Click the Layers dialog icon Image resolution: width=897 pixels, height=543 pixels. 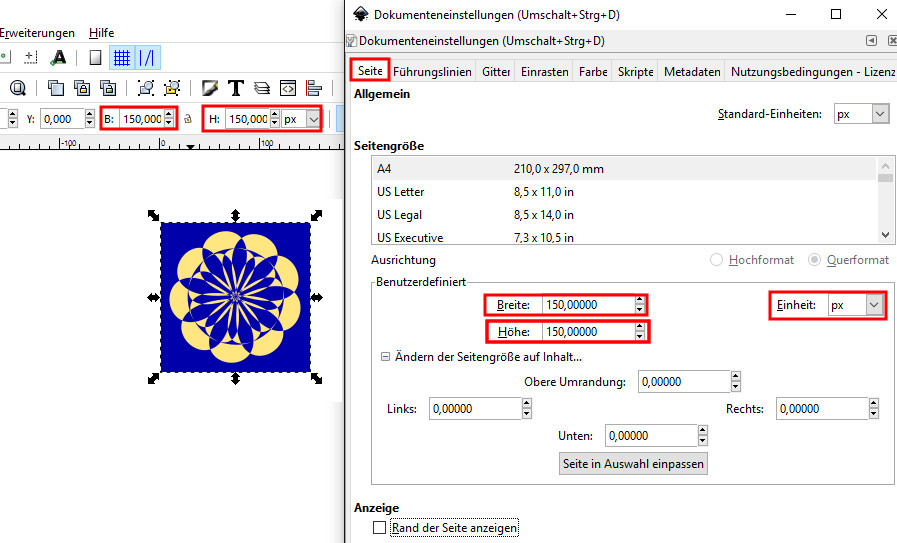(x=262, y=88)
